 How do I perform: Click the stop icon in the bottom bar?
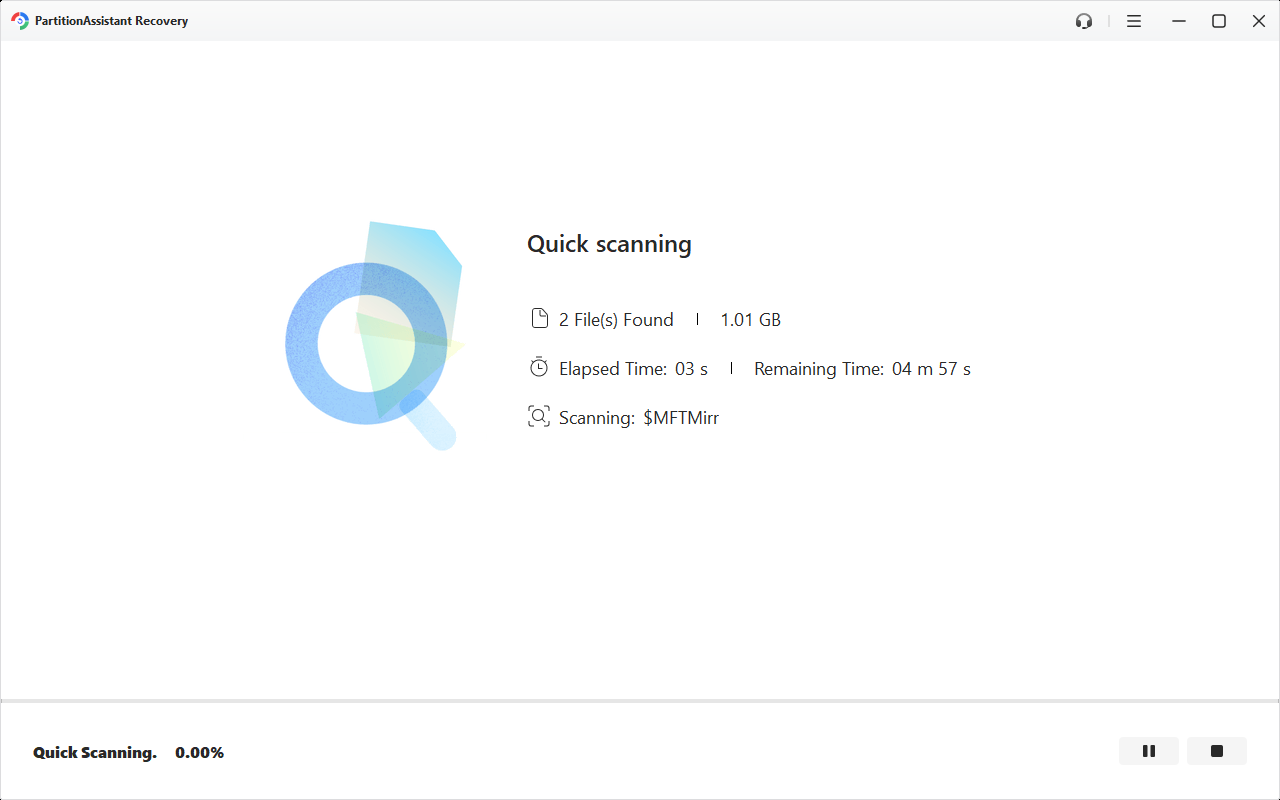coord(1216,751)
